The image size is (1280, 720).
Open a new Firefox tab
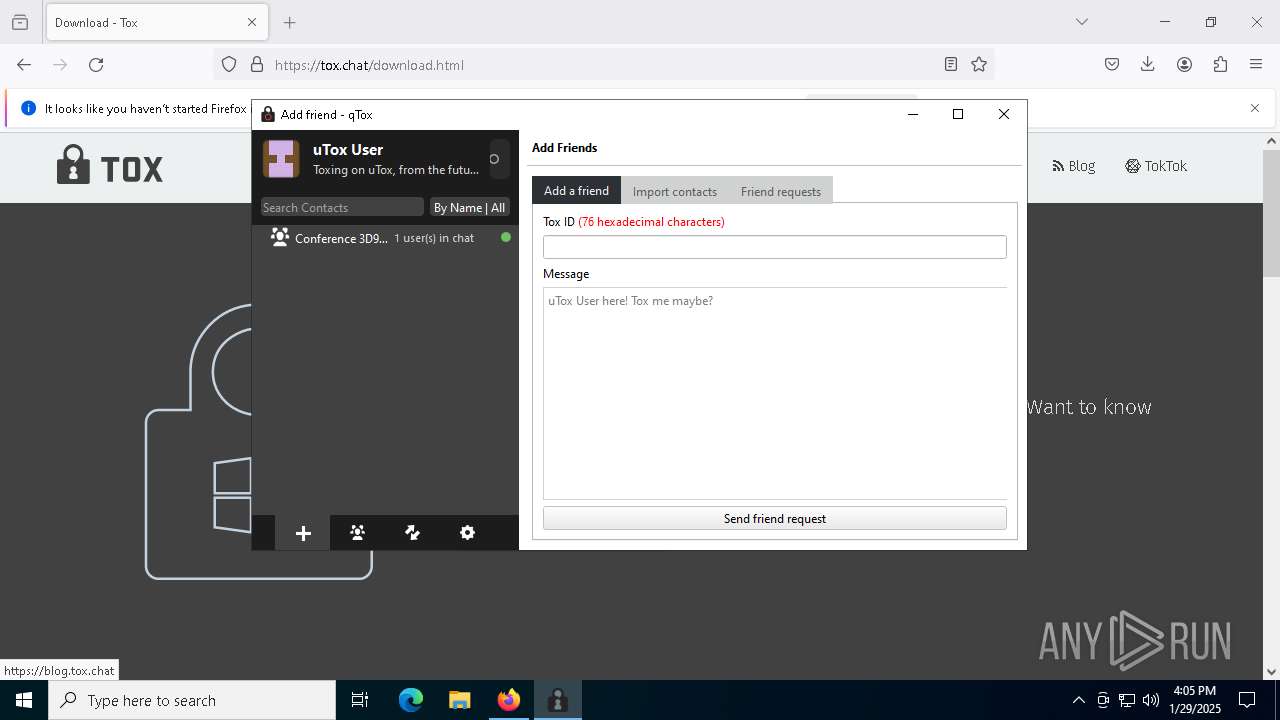point(290,22)
